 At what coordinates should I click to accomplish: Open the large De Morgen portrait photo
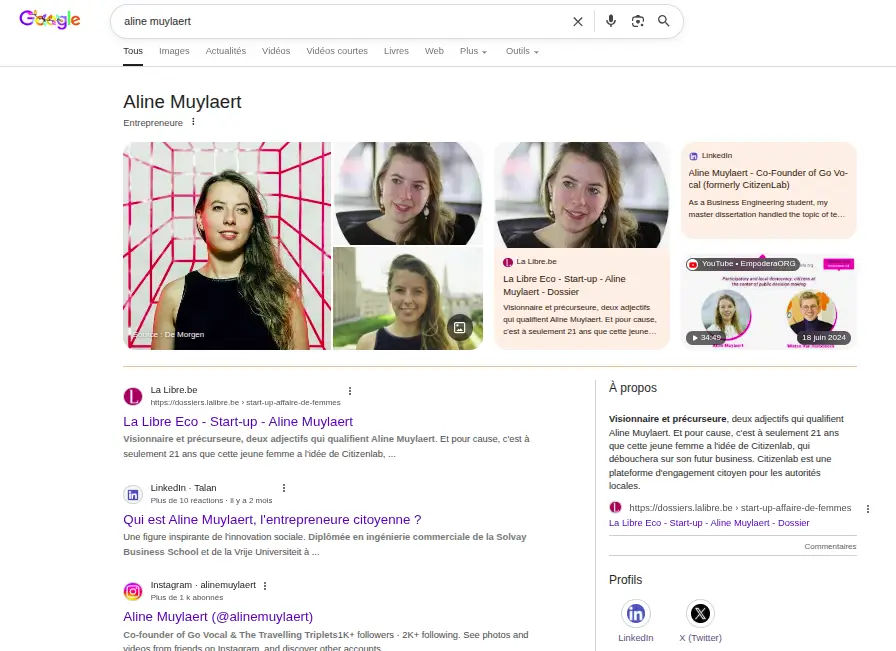click(226, 245)
